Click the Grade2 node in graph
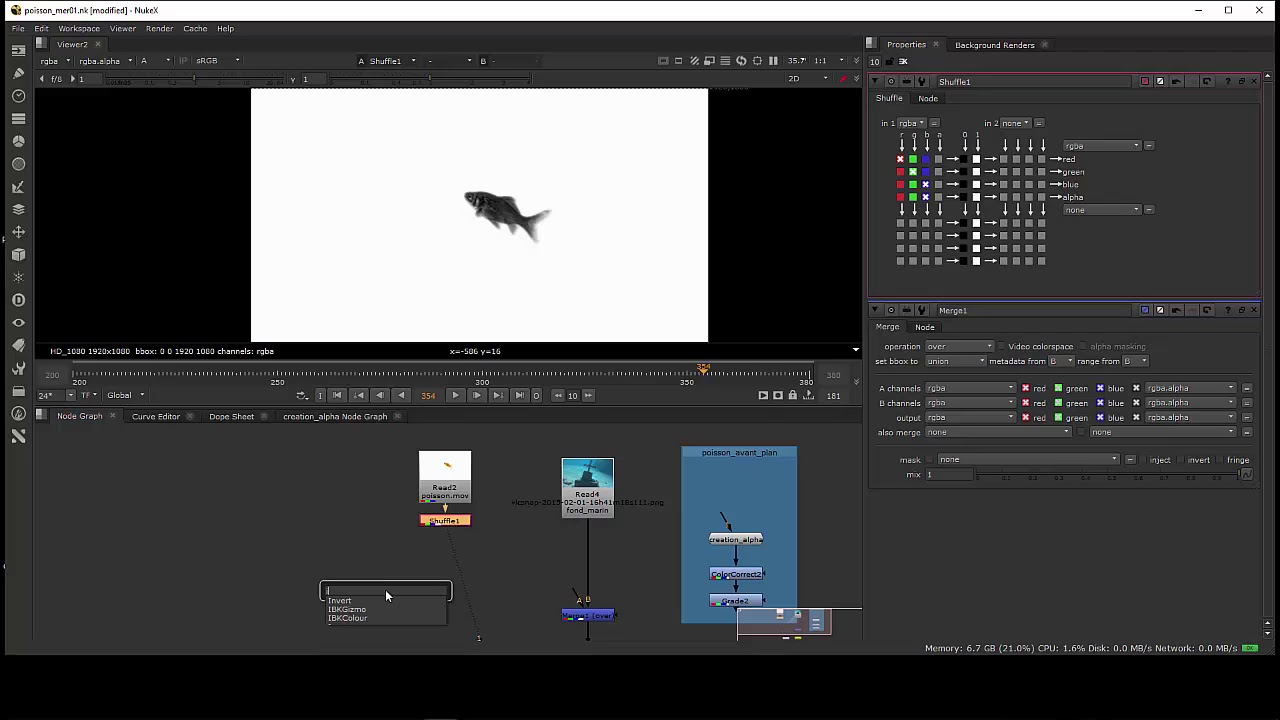Screen dimensions: 1280x720 736,600
